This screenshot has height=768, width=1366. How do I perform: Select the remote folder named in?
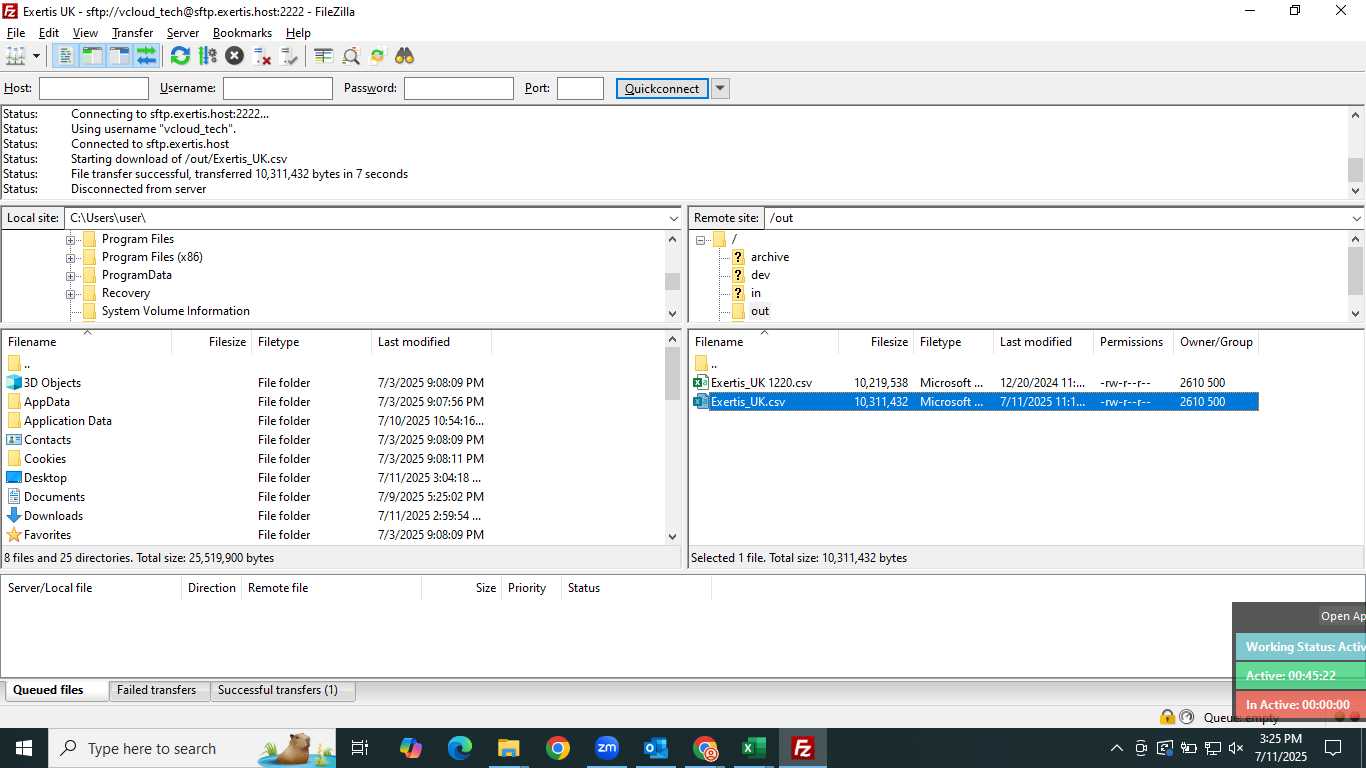(756, 293)
